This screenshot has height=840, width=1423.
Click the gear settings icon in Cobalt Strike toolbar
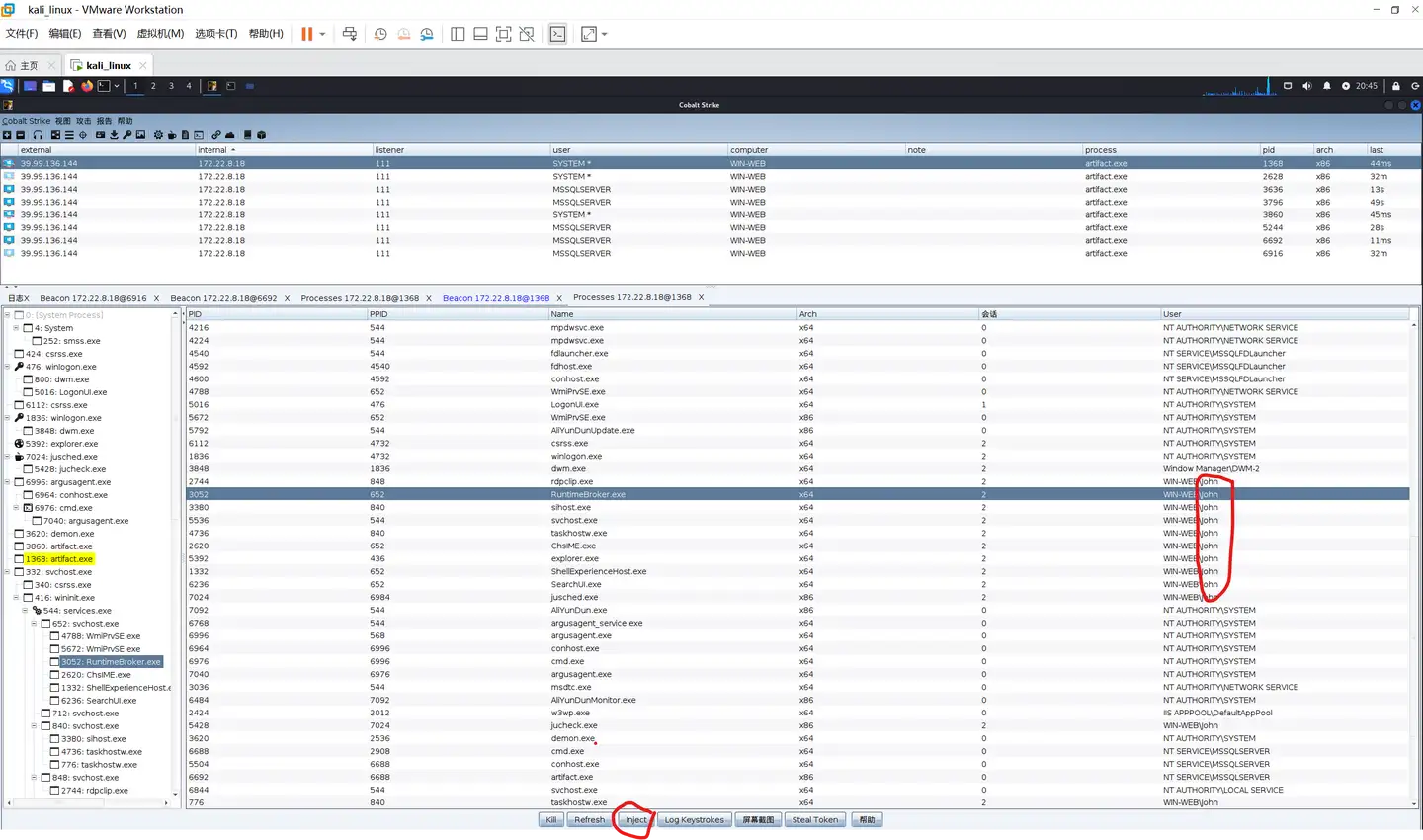pyautogui.click(x=158, y=135)
